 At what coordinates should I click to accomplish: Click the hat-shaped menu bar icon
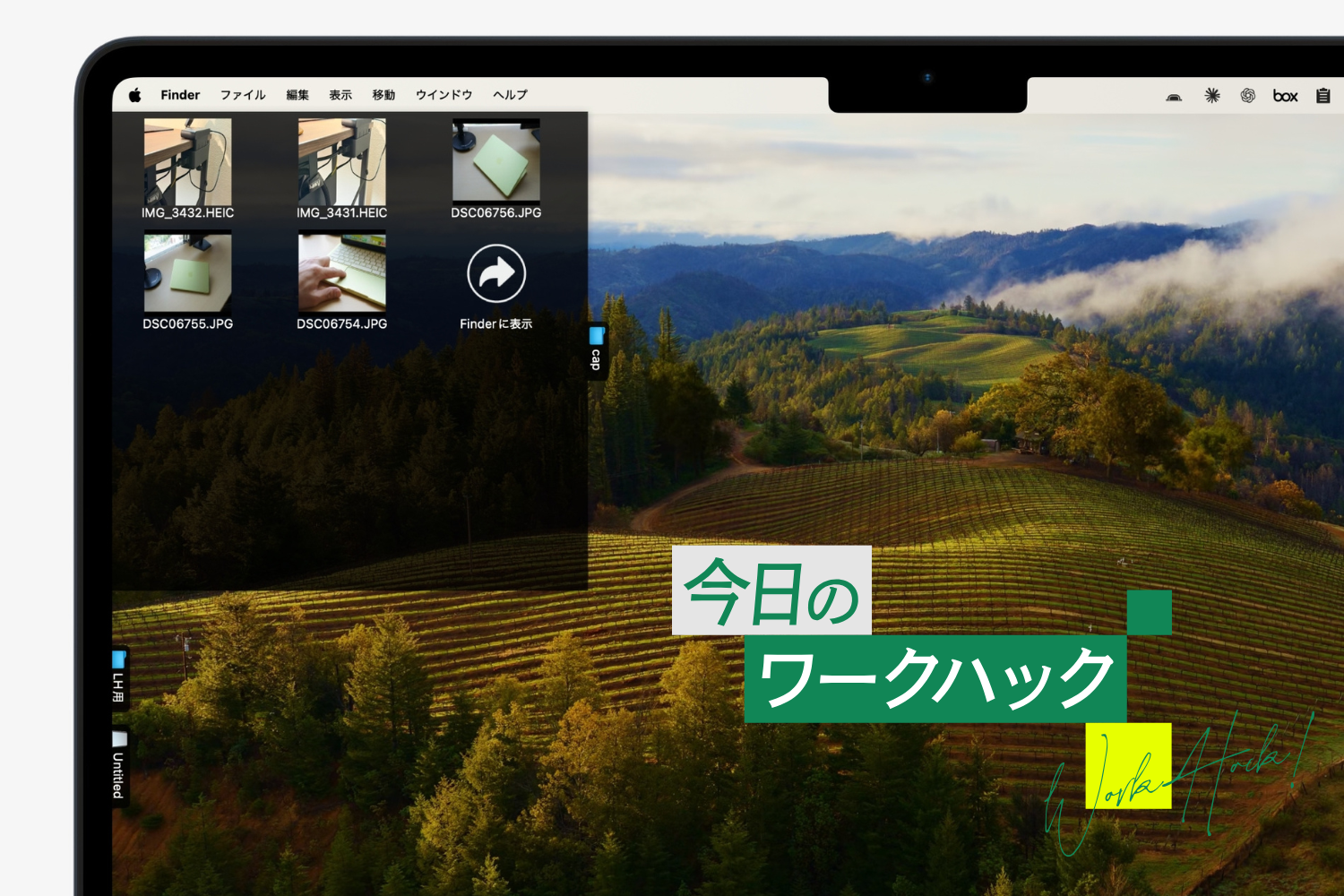(x=1174, y=96)
